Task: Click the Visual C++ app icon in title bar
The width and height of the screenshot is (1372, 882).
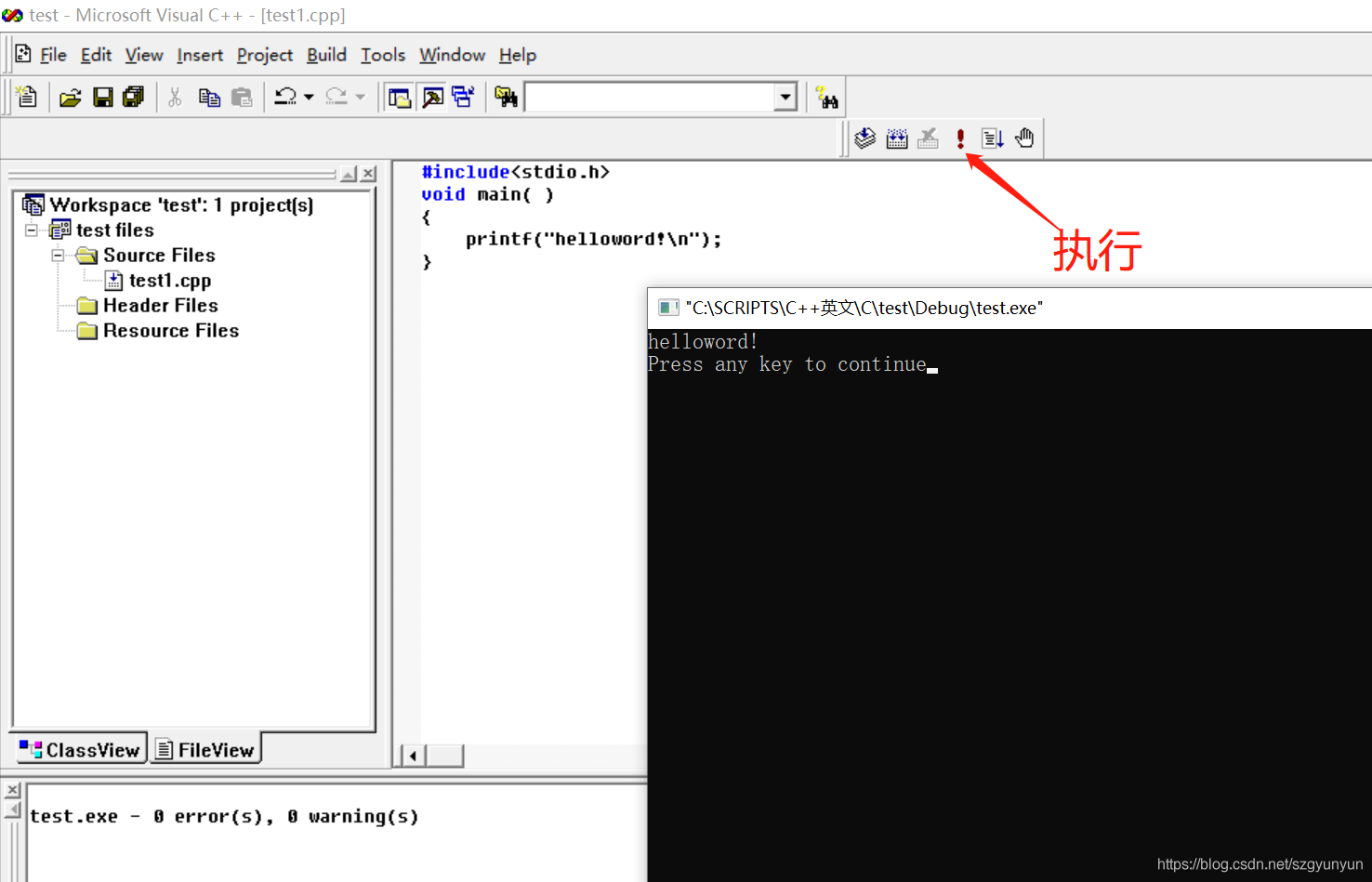Action: click(x=12, y=15)
